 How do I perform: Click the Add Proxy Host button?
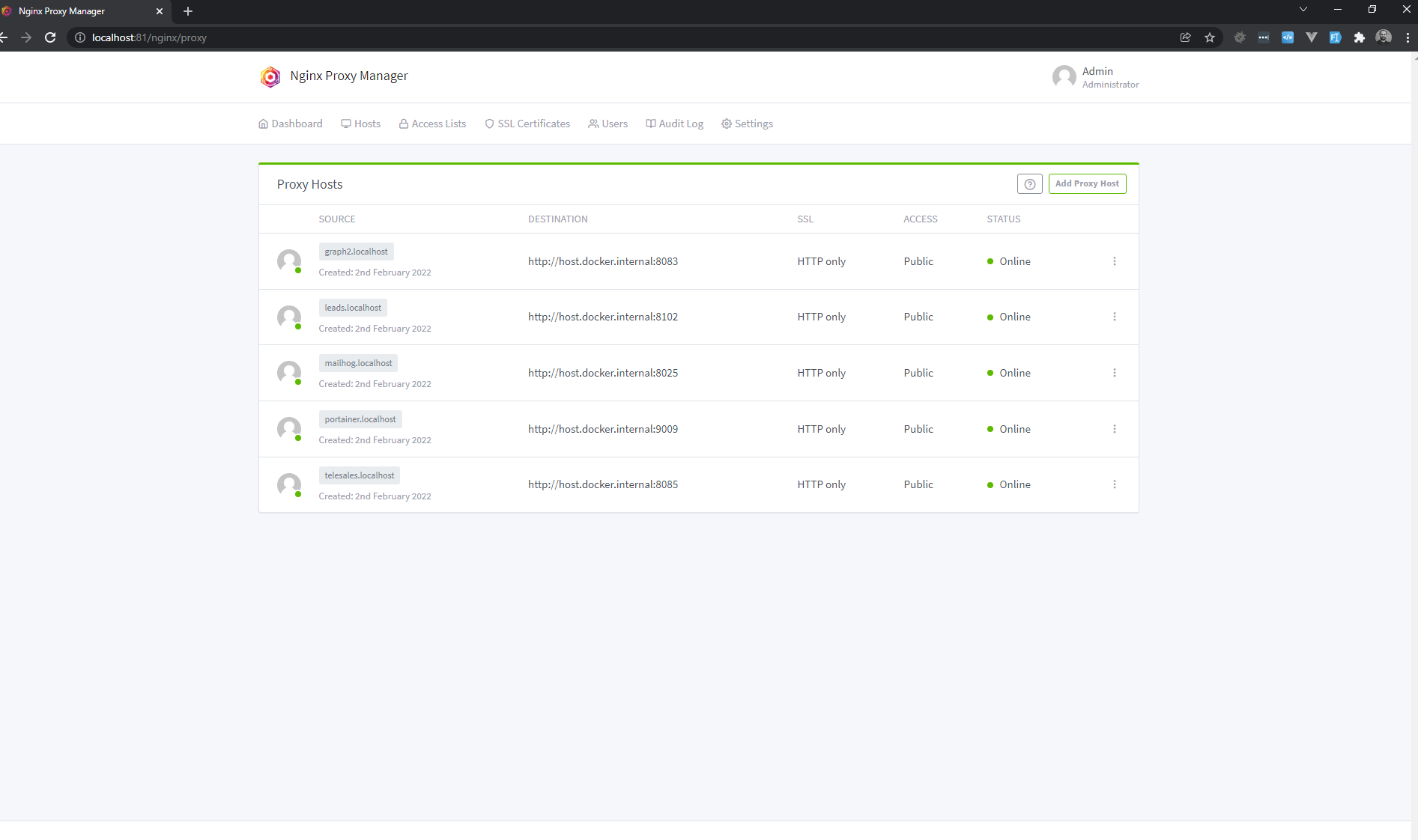pyautogui.click(x=1087, y=183)
